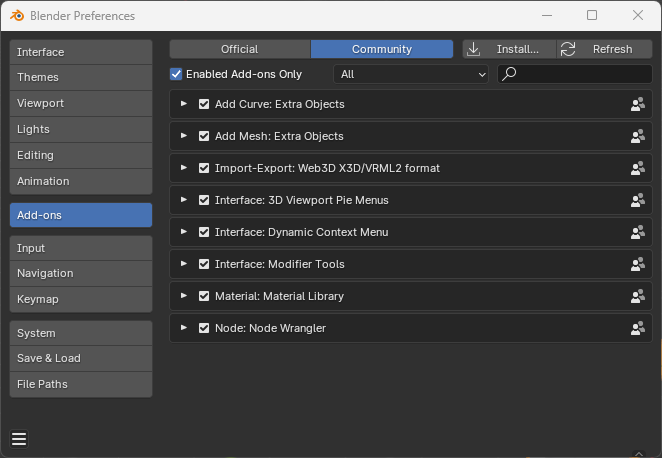Click community icon on Modifier Tools row

coord(638,264)
